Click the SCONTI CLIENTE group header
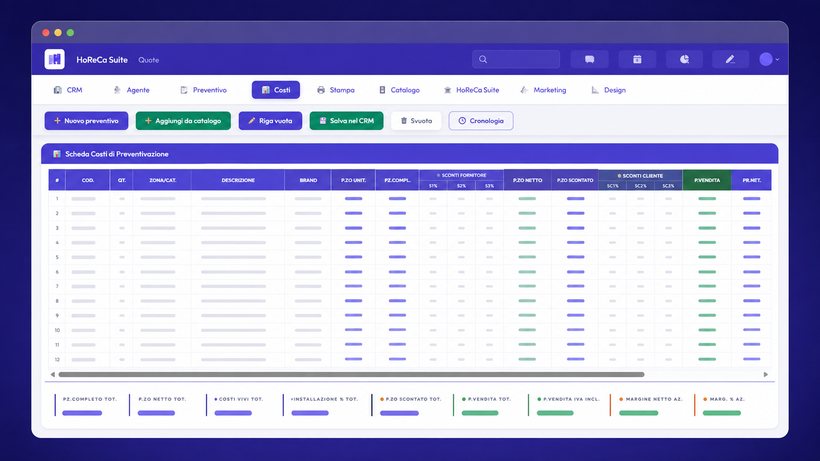The width and height of the screenshot is (820, 461). (640, 176)
